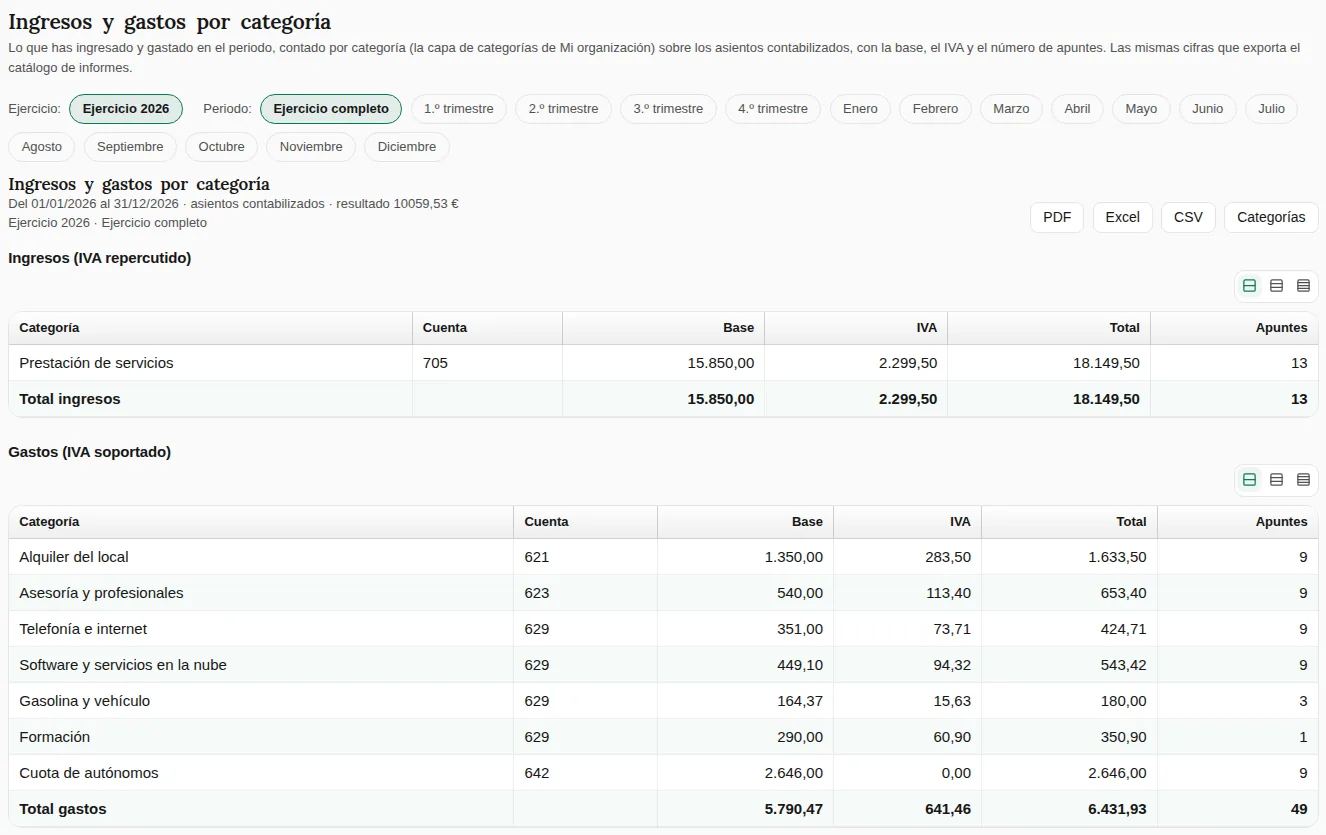Select the Ejercicio 2026 chip
This screenshot has height=835, width=1326.
click(x=126, y=109)
